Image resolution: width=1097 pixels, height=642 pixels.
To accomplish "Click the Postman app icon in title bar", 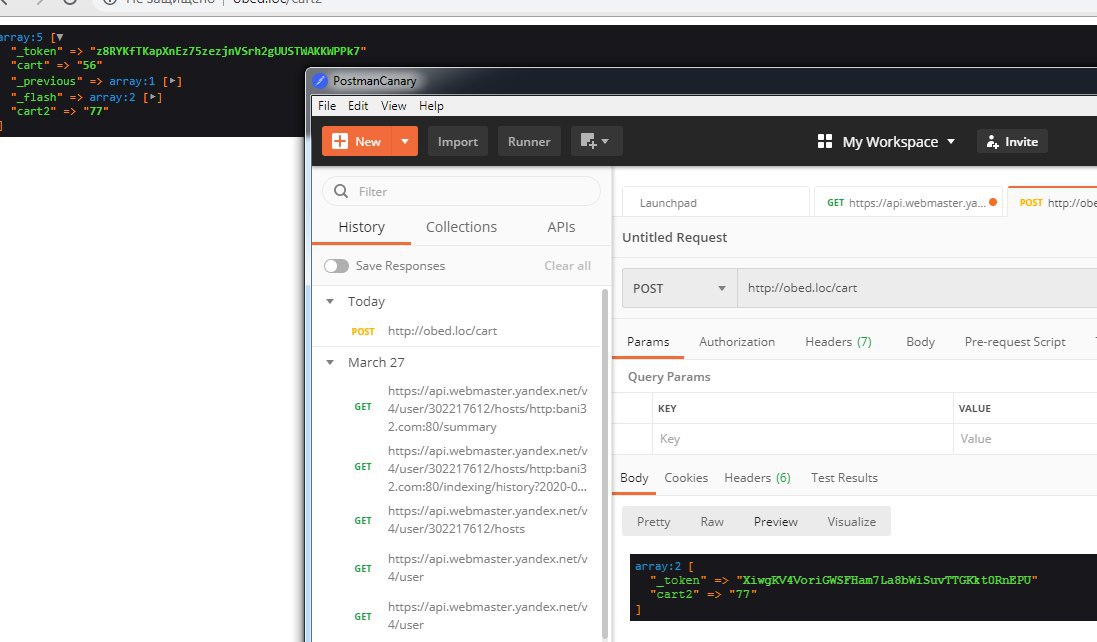I will 320,80.
